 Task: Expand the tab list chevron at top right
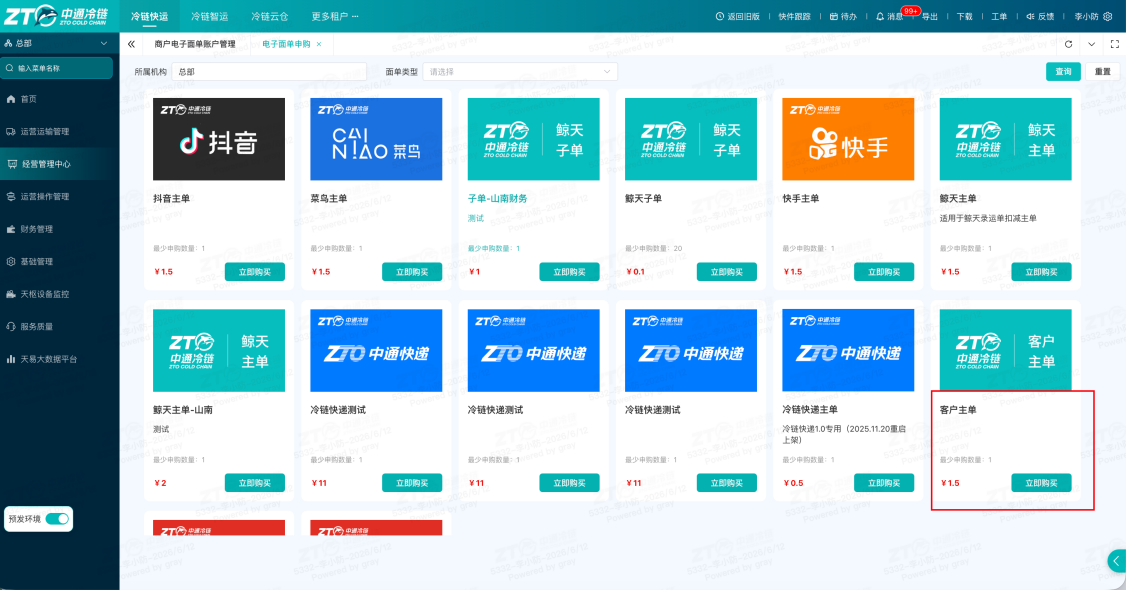[1092, 45]
